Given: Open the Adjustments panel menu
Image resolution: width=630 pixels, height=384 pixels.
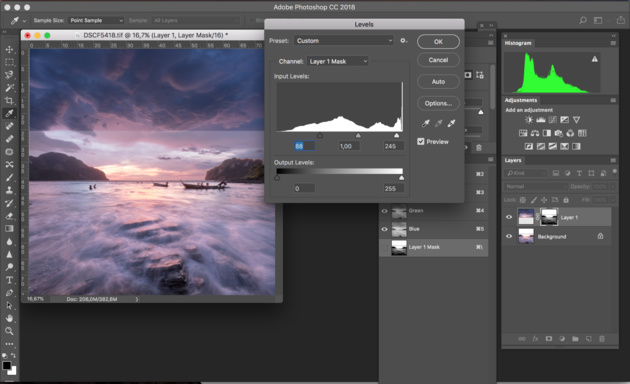Looking at the screenshot, I should click(613, 100).
